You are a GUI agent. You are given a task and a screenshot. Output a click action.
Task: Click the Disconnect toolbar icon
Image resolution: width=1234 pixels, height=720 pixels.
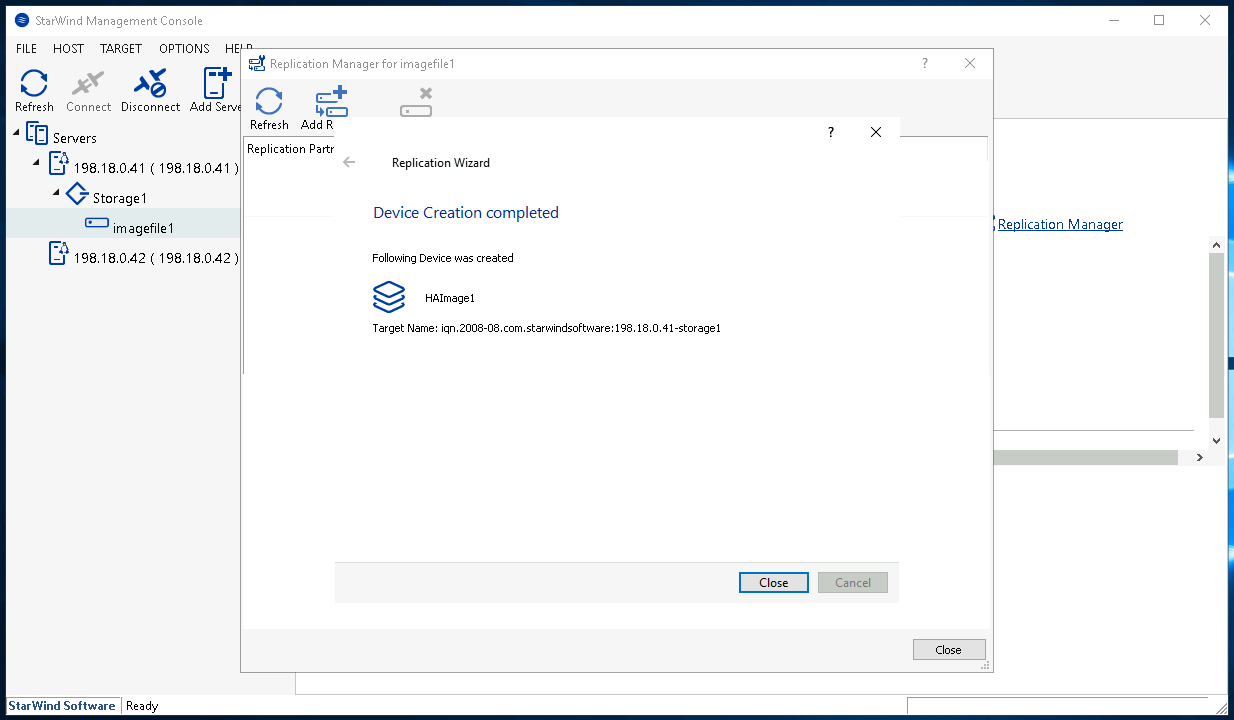point(150,85)
